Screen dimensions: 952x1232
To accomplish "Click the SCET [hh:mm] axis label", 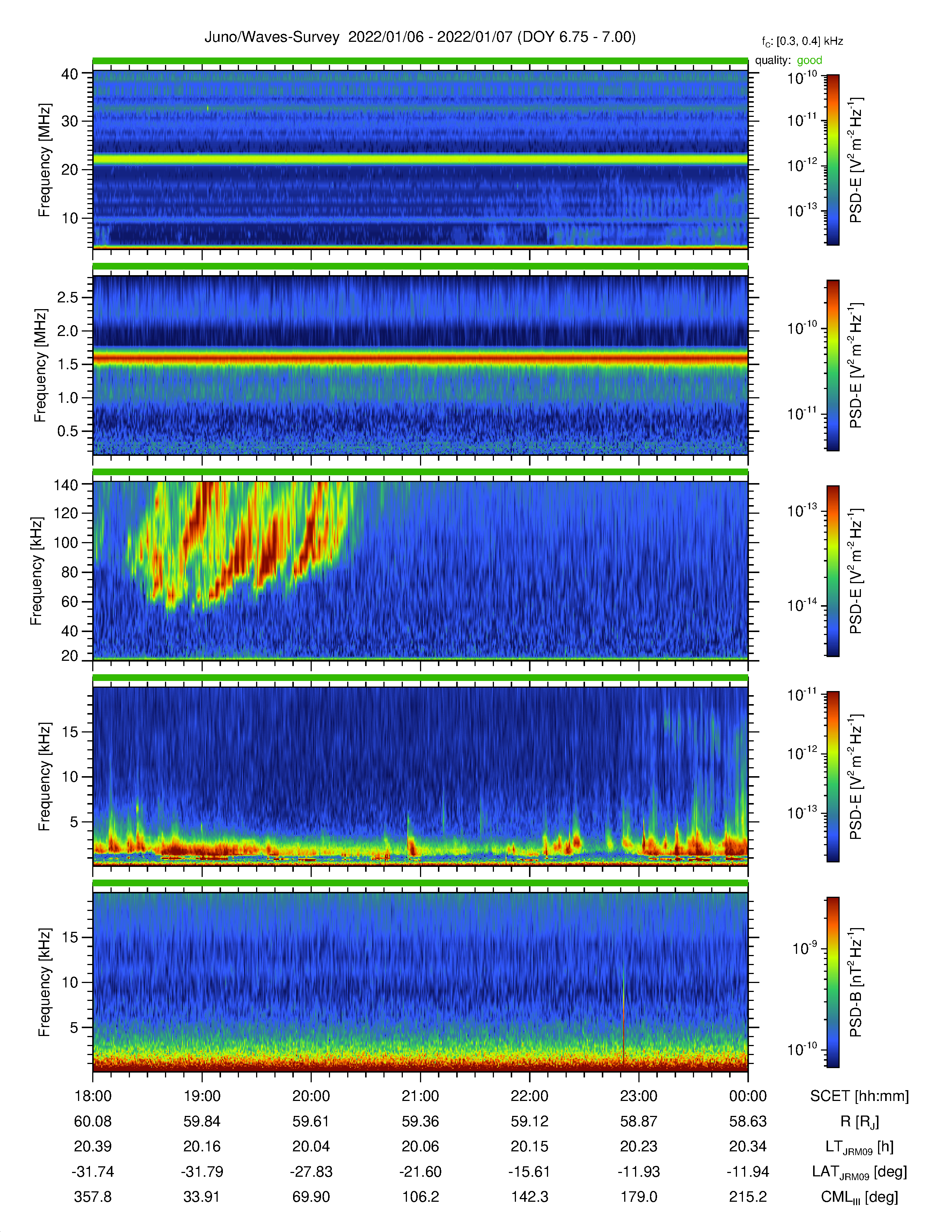I will click(x=859, y=1096).
